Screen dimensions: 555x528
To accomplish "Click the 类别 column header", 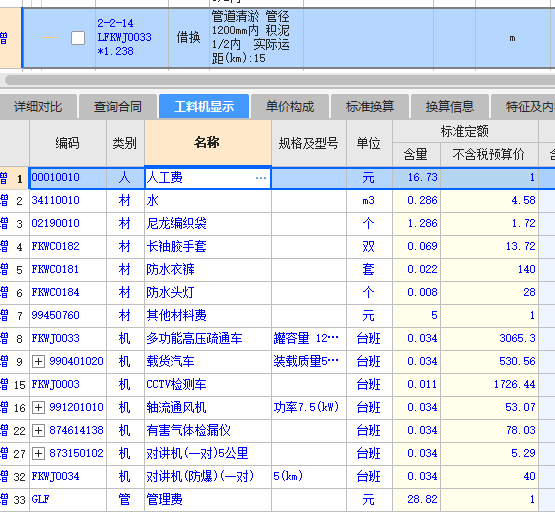I will (125, 143).
